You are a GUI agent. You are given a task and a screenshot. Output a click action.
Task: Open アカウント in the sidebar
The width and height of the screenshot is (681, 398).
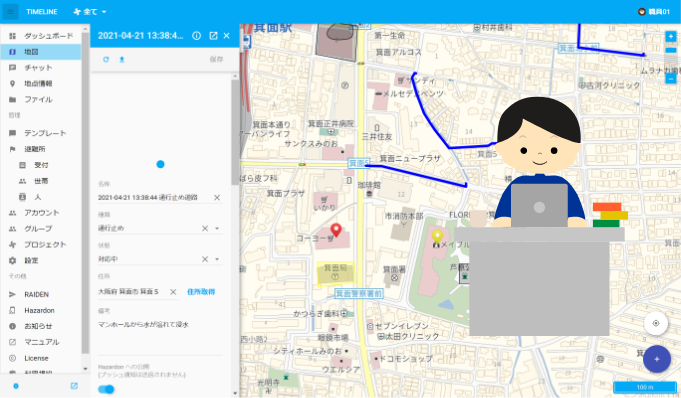click(40, 213)
